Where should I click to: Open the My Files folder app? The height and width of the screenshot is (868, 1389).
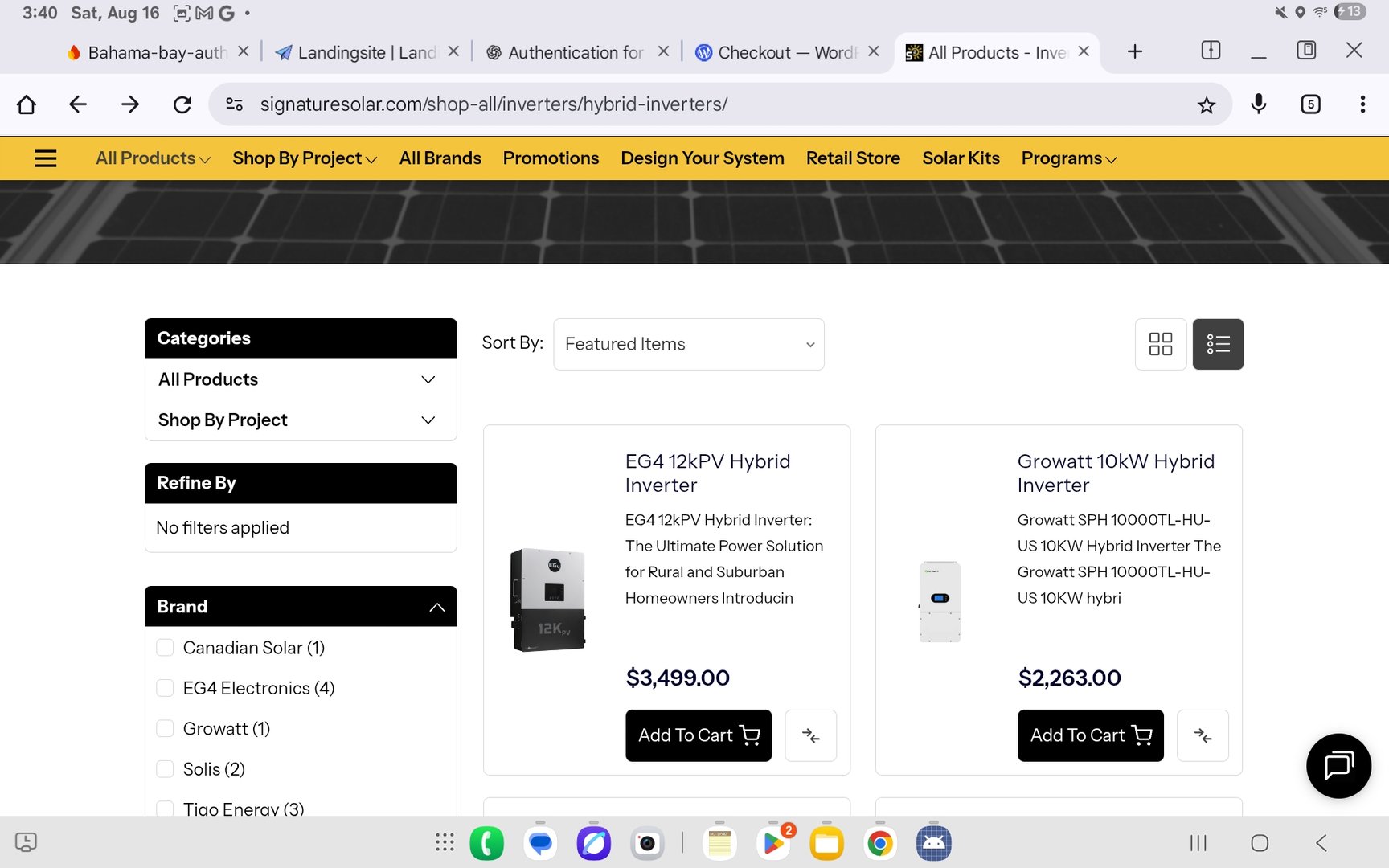827,843
